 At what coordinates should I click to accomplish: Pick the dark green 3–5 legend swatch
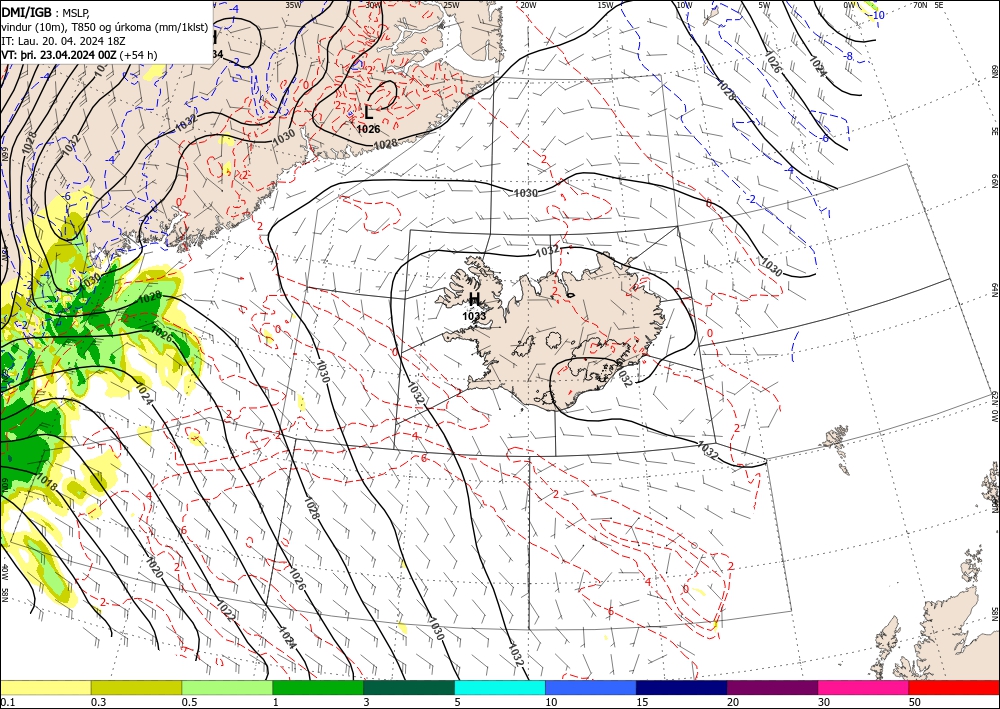pyautogui.click(x=409, y=687)
